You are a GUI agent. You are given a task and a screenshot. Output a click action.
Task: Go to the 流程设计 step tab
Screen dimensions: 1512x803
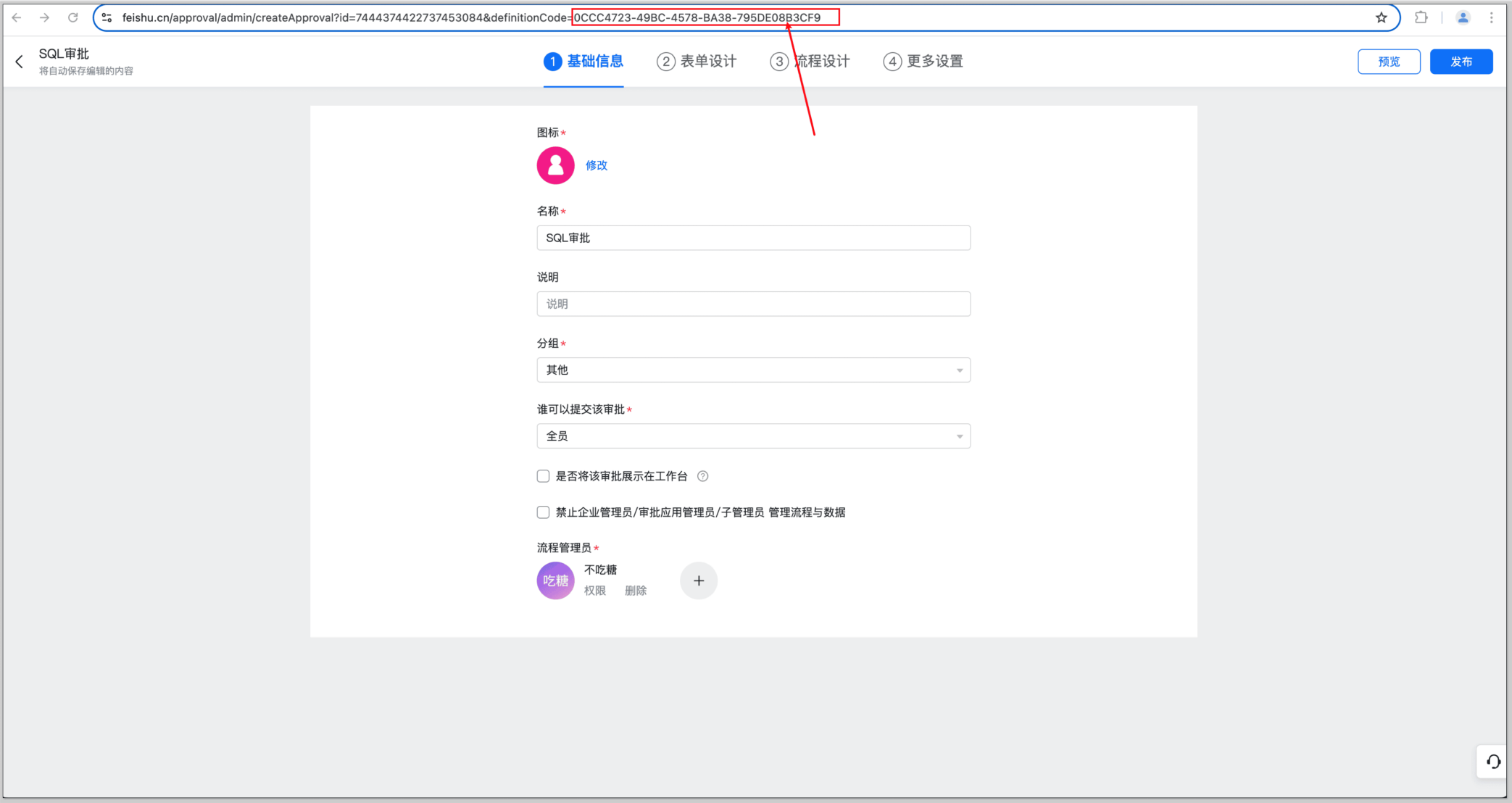(810, 62)
